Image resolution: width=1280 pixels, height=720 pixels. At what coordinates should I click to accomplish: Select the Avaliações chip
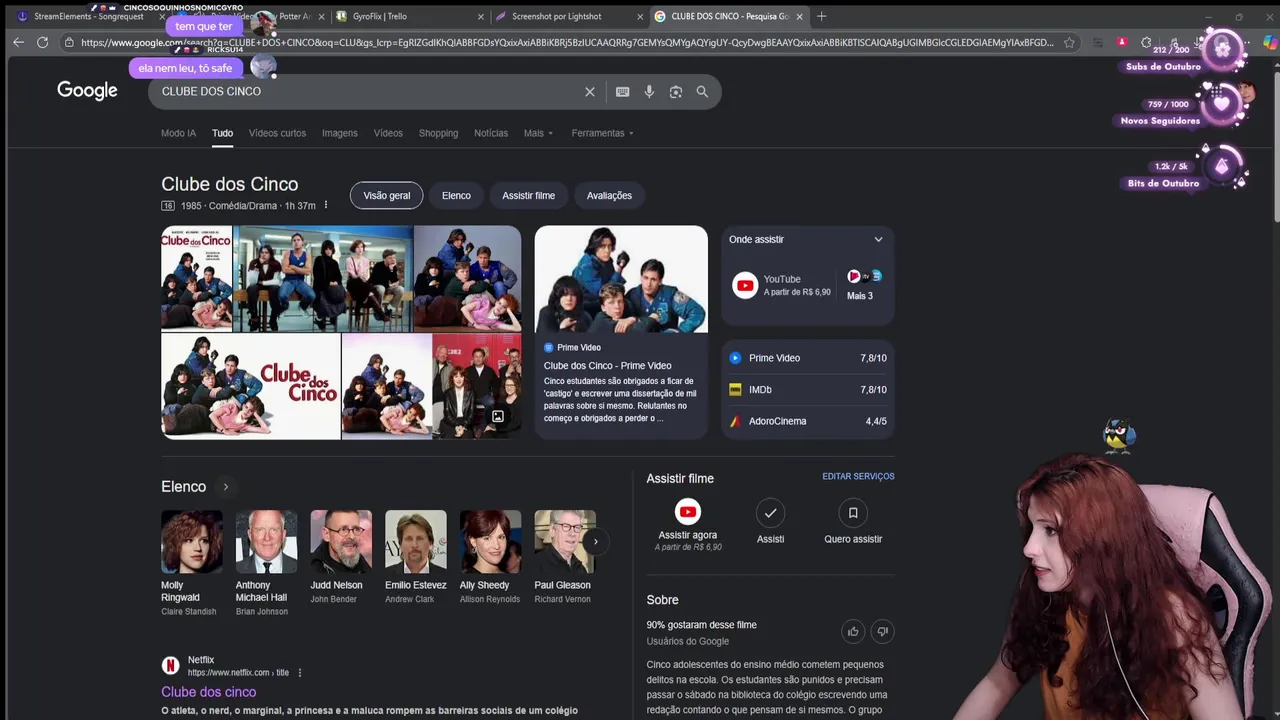point(609,196)
